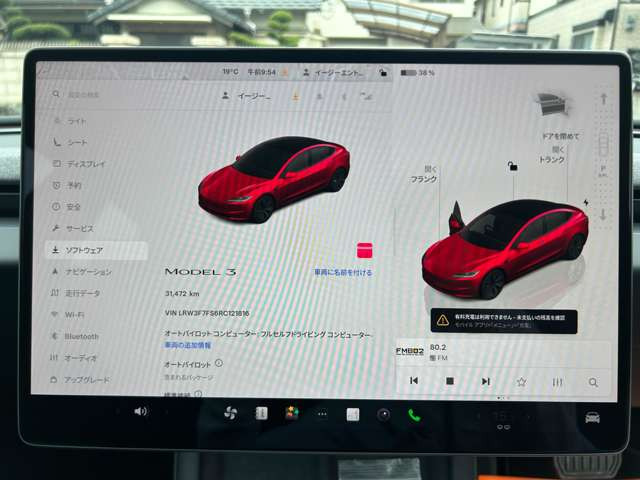The height and width of the screenshot is (480, 640).
Task: Tap the down arrow on gear strip
Action: tap(603, 214)
